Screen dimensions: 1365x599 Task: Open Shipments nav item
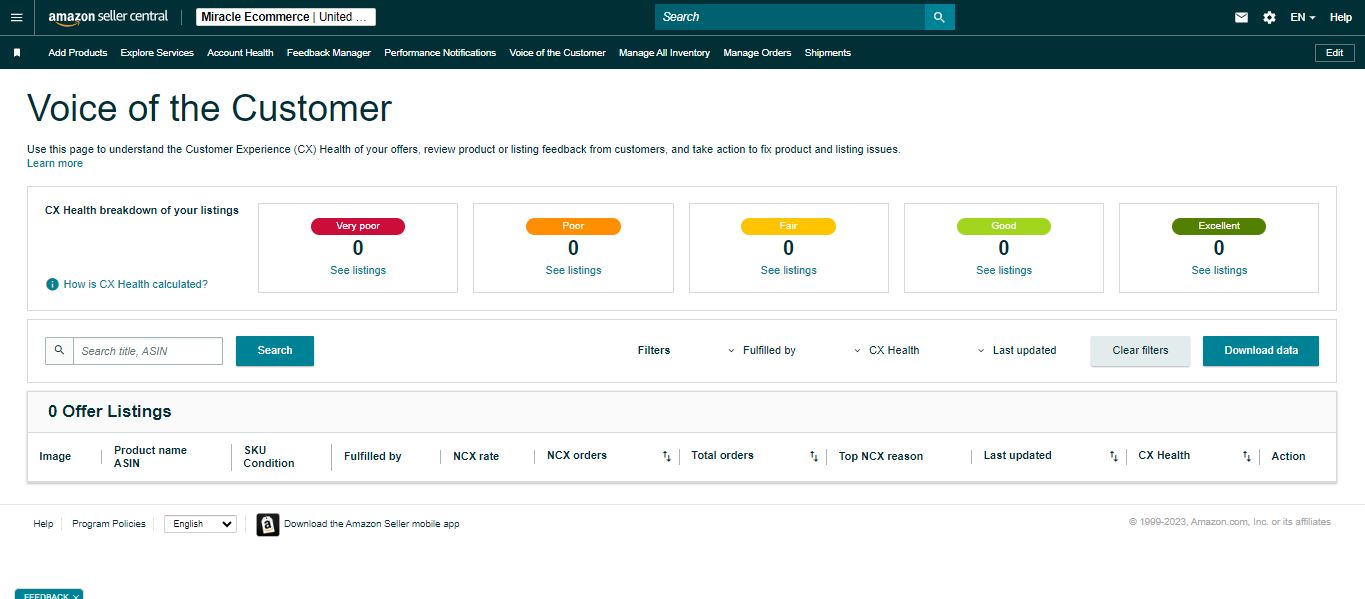point(828,53)
